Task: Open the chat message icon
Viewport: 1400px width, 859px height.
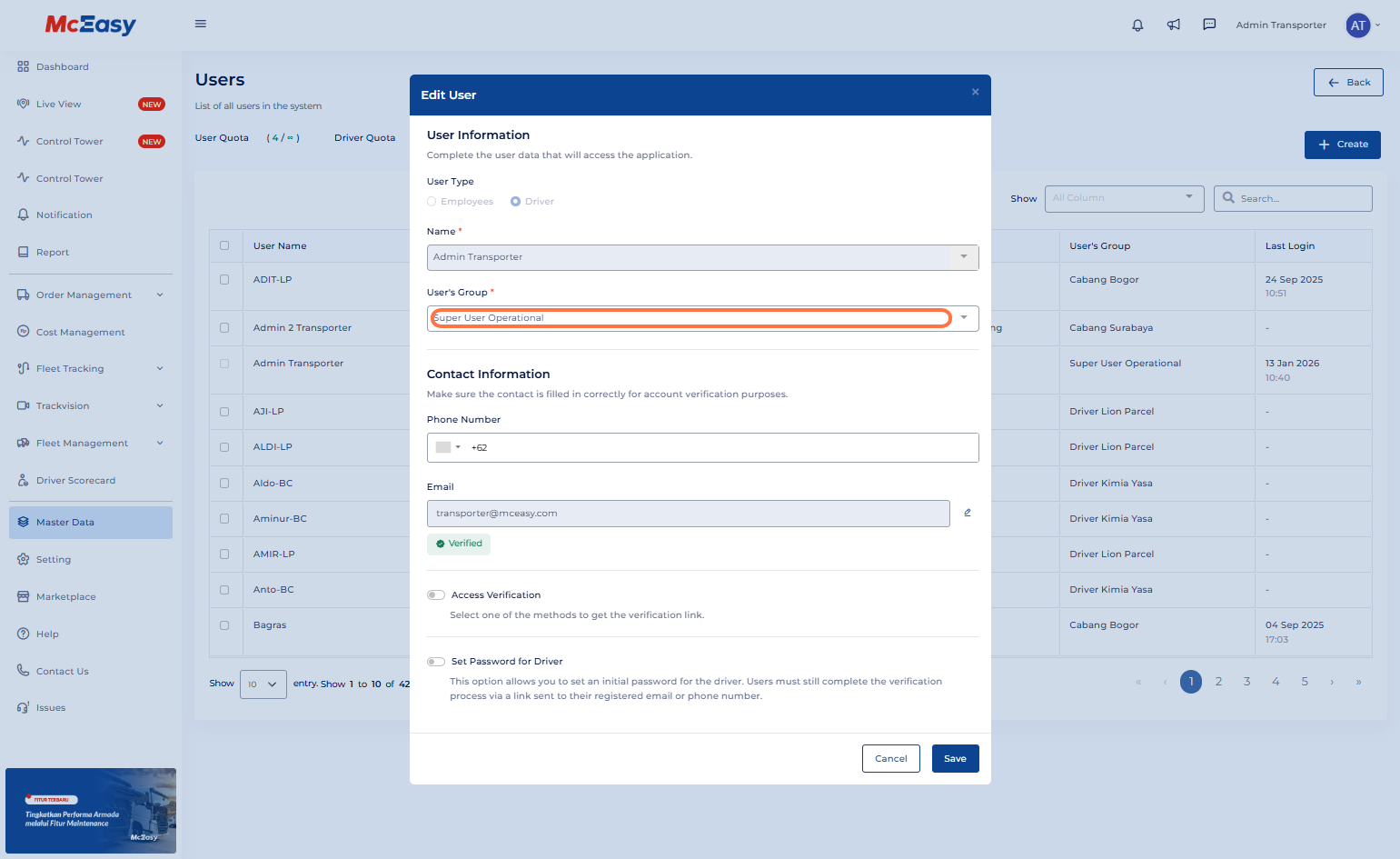Action: tap(1209, 25)
